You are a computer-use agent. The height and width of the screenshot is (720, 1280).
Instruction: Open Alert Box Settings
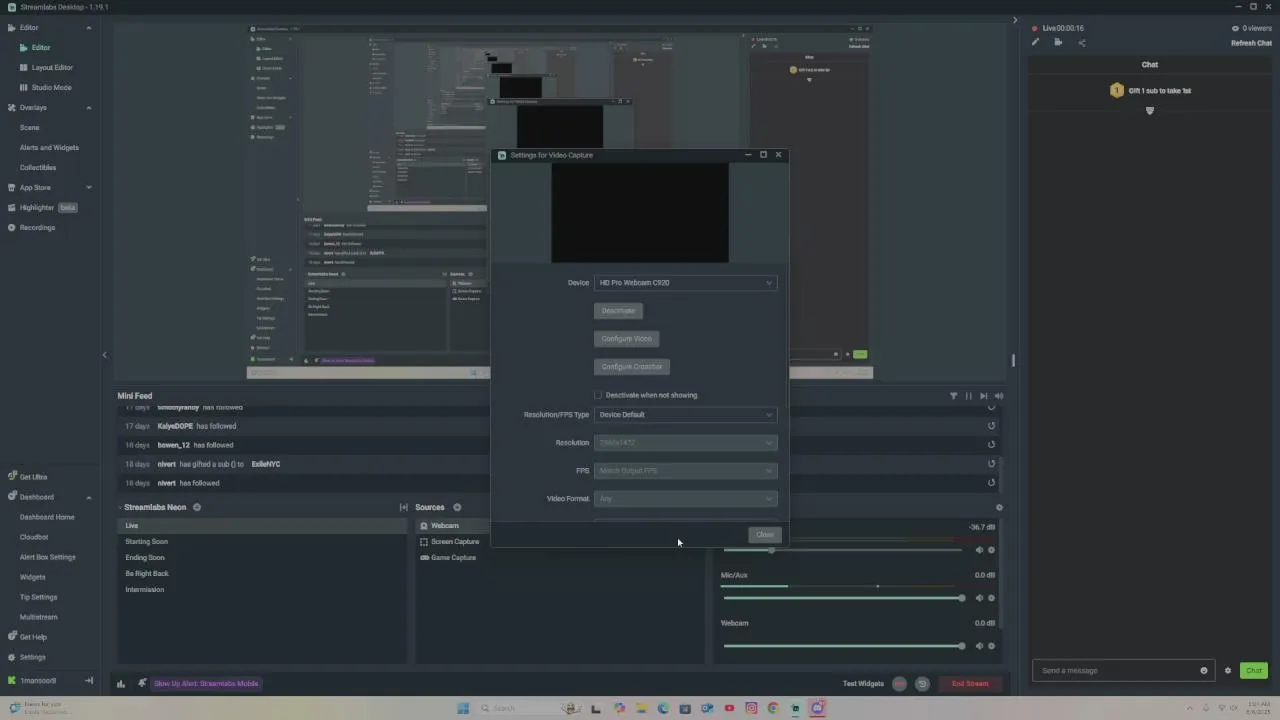[48, 557]
